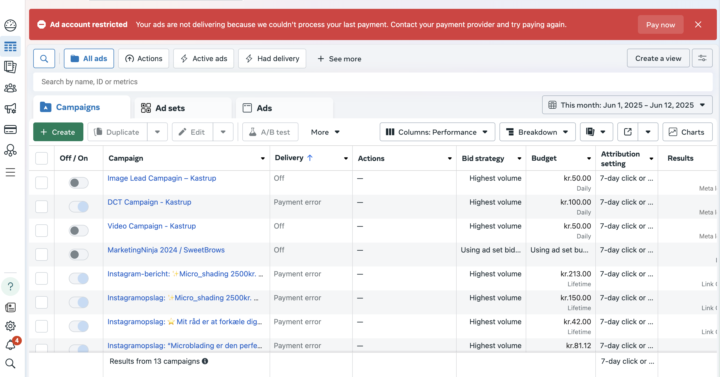
Task: Check the Video Campaign - Kastrup row checkbox
Action: [x=41, y=231]
